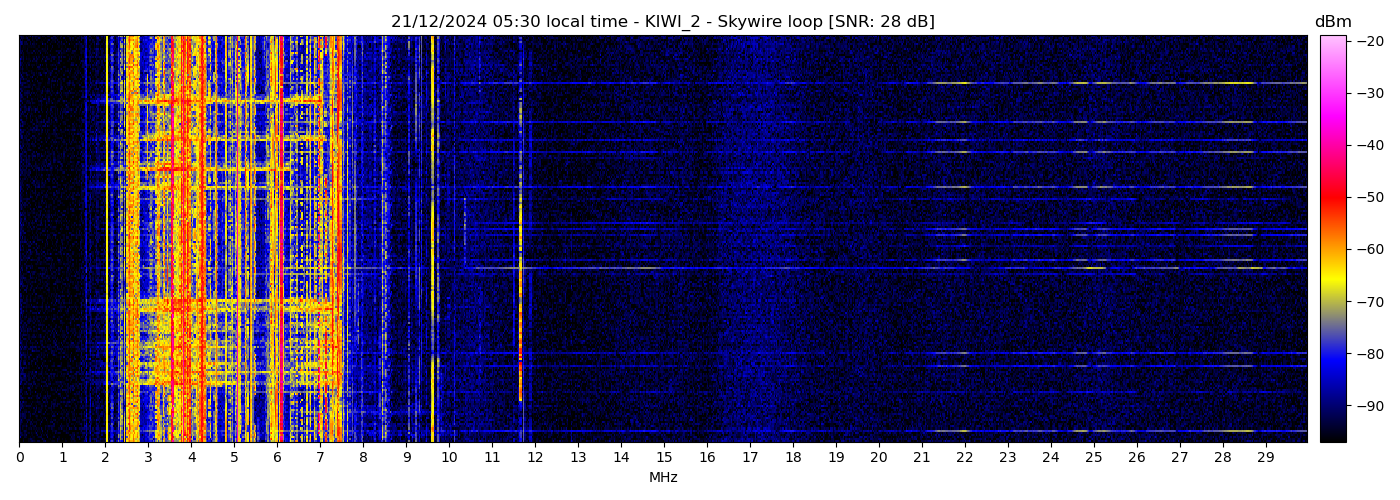Screen dimensions: 1400x500
Task: Click the dBm label above the colorbar
Action: (x=1332, y=22)
